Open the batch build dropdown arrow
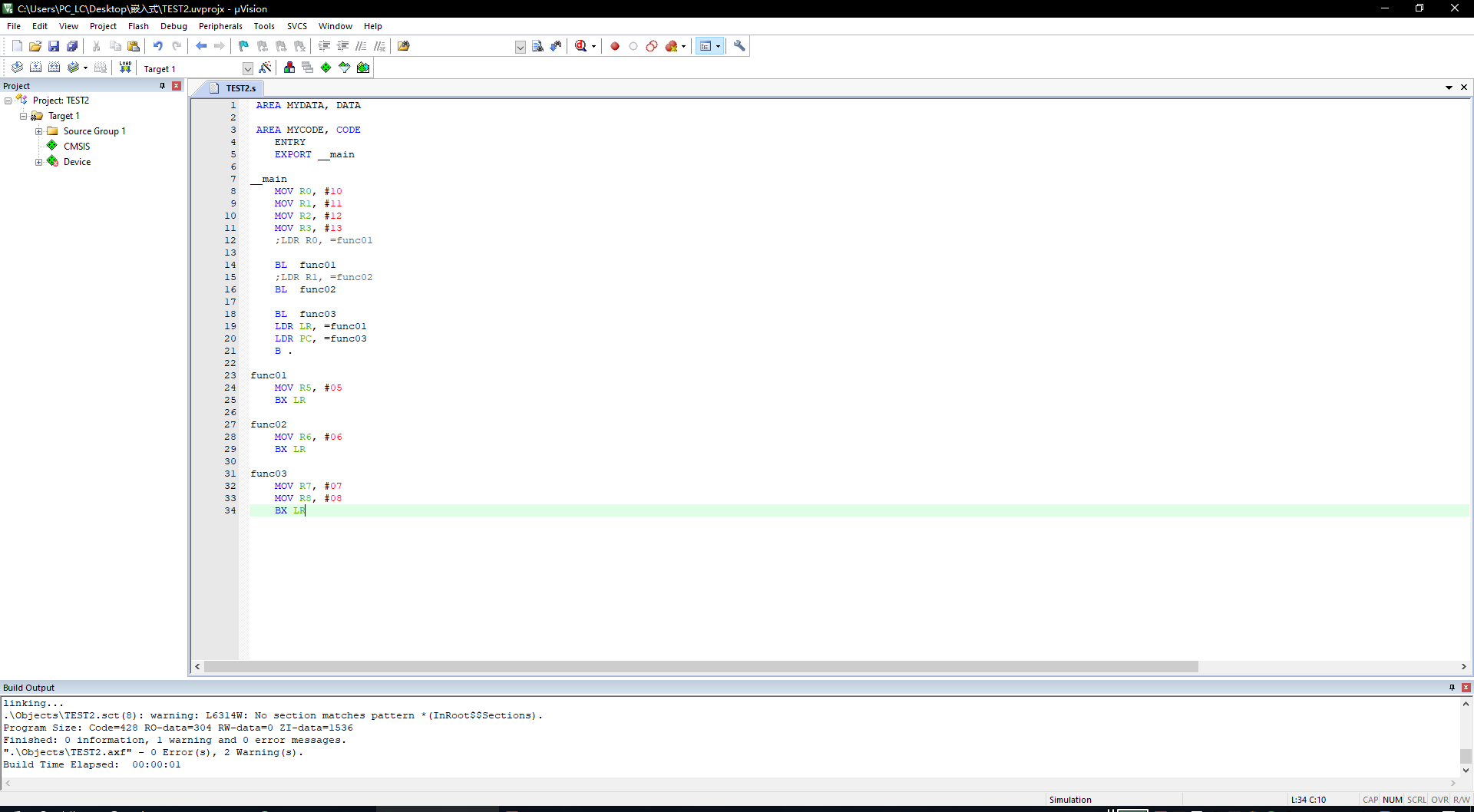The width and height of the screenshot is (1474, 812). click(x=85, y=68)
